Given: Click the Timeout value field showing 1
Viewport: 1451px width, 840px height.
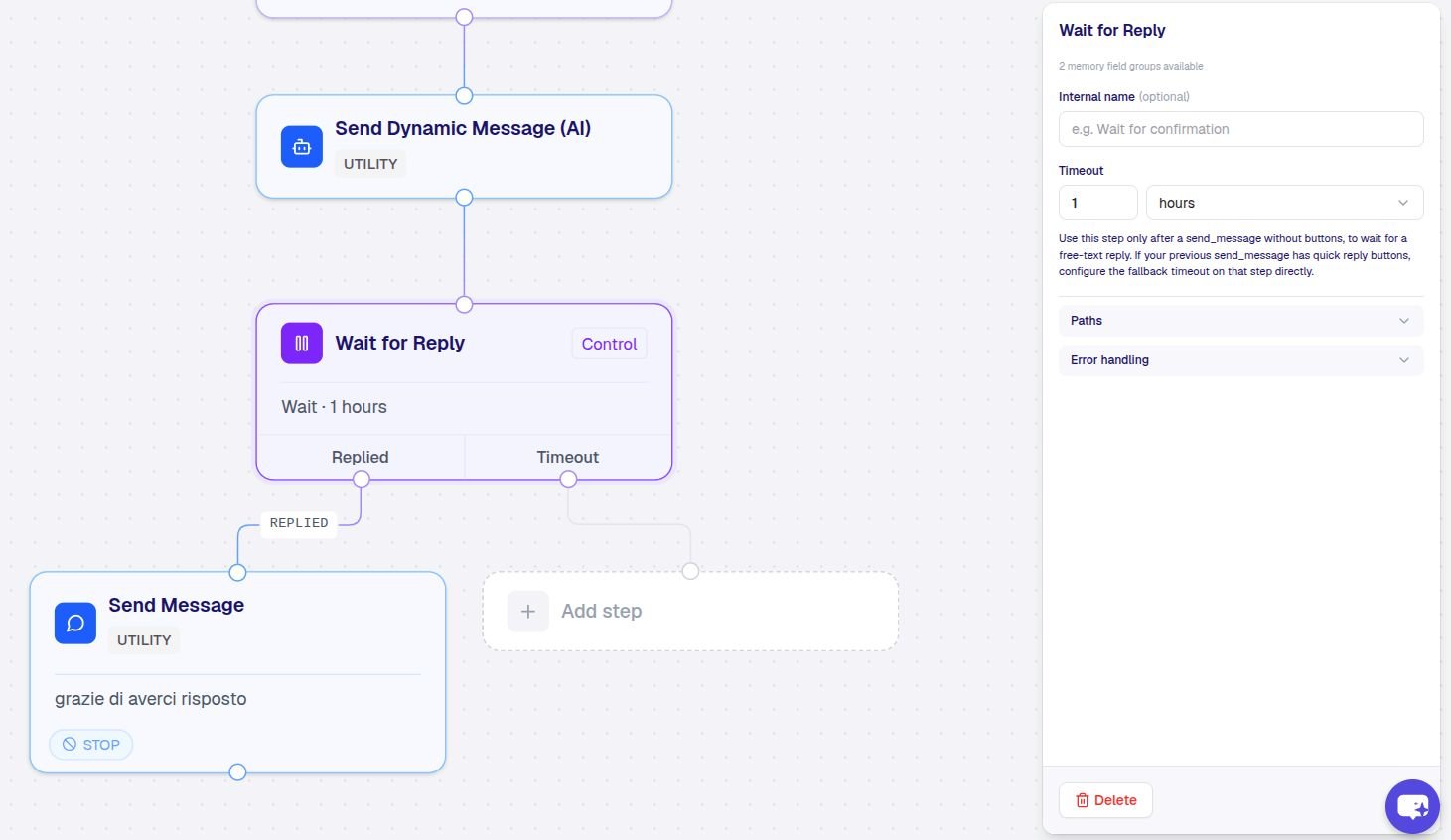Looking at the screenshot, I should (1097, 203).
